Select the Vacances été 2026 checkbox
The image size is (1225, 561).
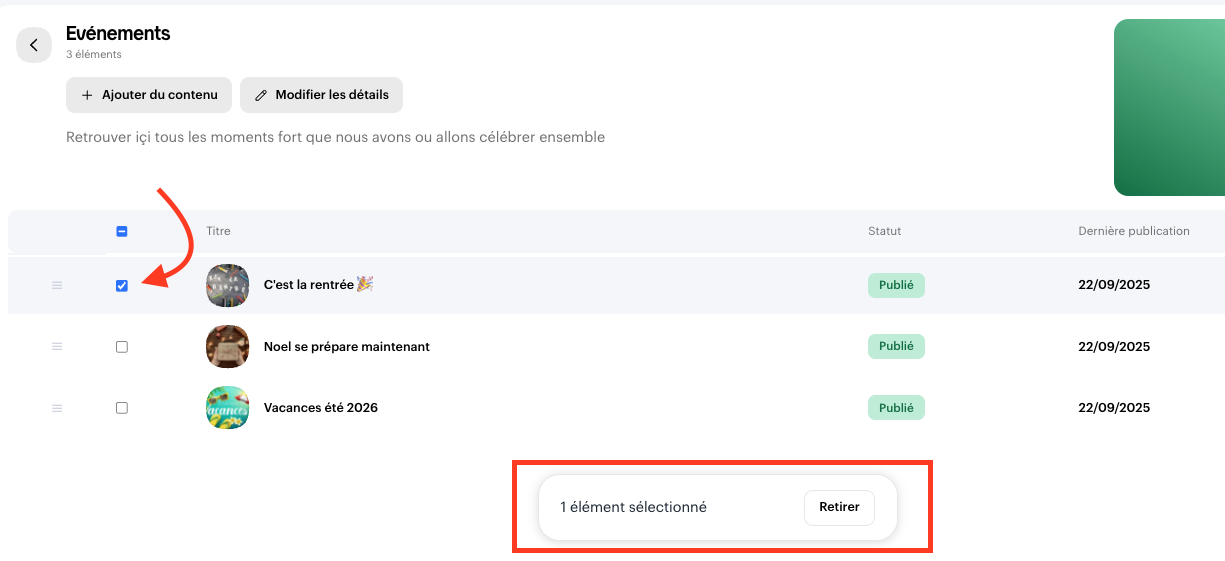click(x=122, y=408)
